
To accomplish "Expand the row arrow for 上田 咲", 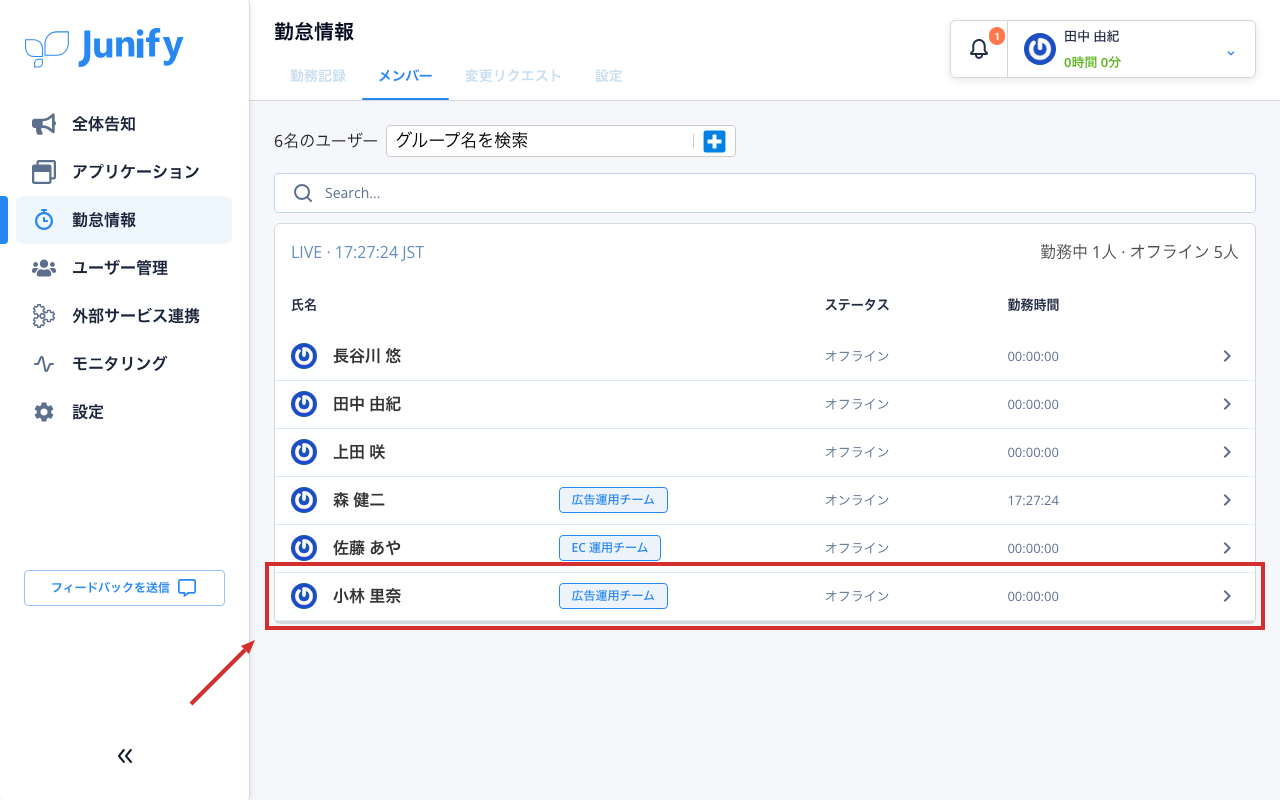I will point(1227,452).
